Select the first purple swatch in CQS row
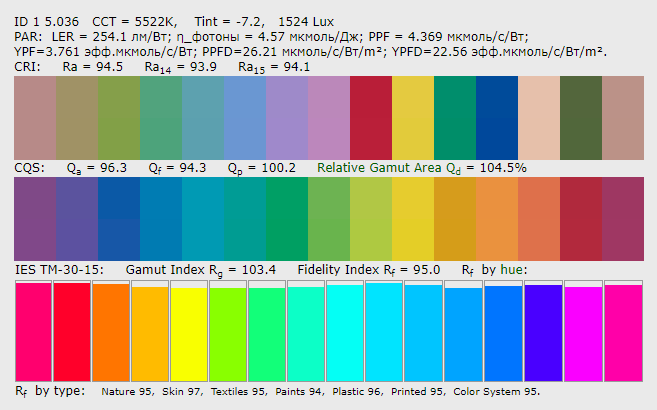The width and height of the screenshot is (657, 410). pos(35,219)
